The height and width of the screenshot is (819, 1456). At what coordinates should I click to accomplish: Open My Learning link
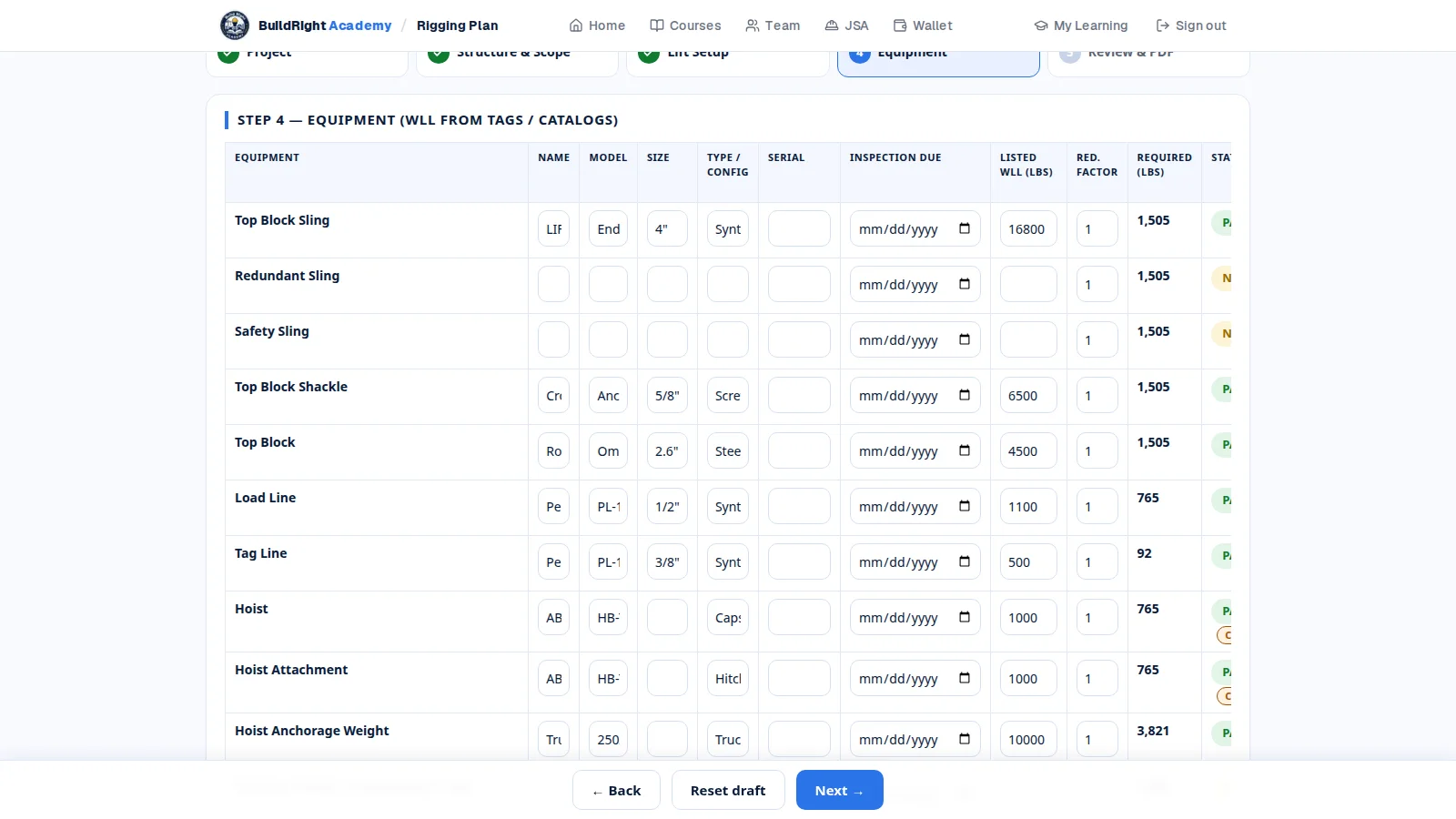click(1081, 25)
